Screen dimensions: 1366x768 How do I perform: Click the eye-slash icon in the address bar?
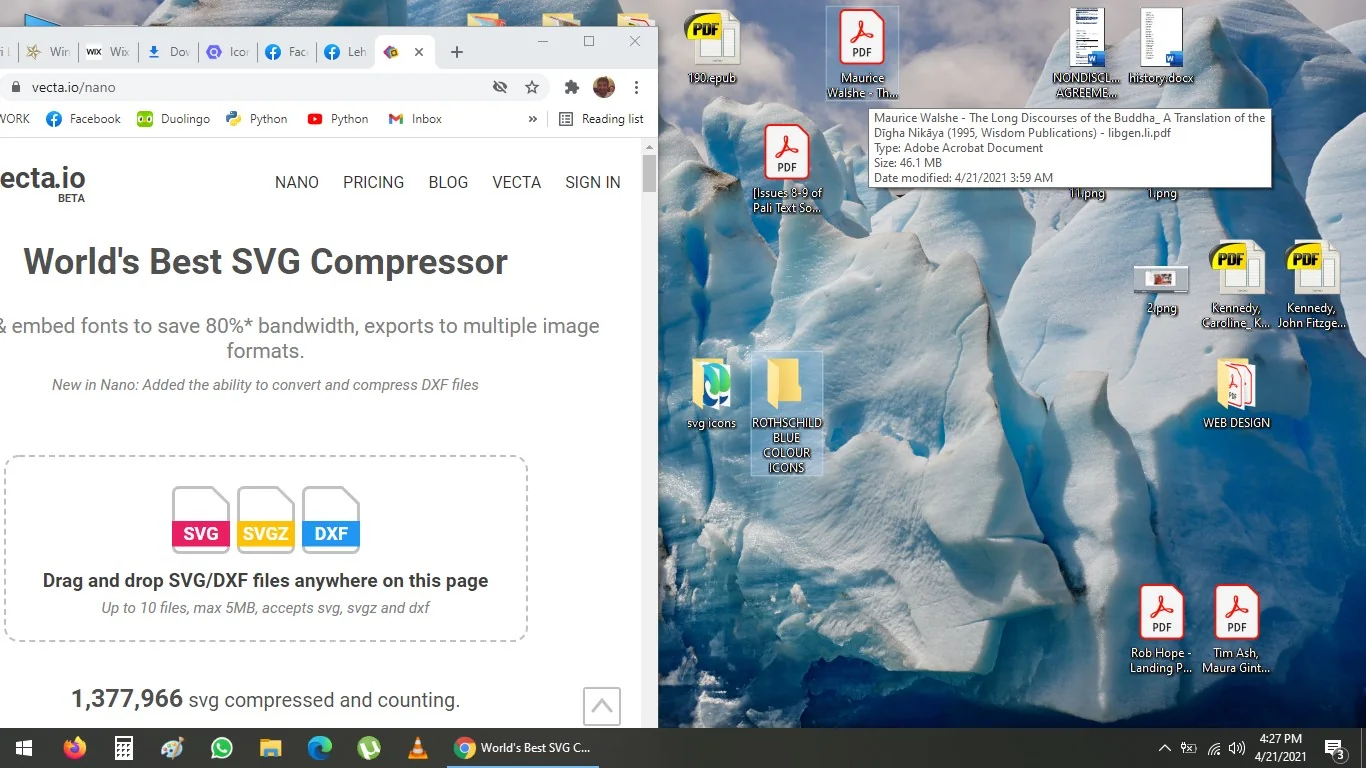tap(500, 87)
